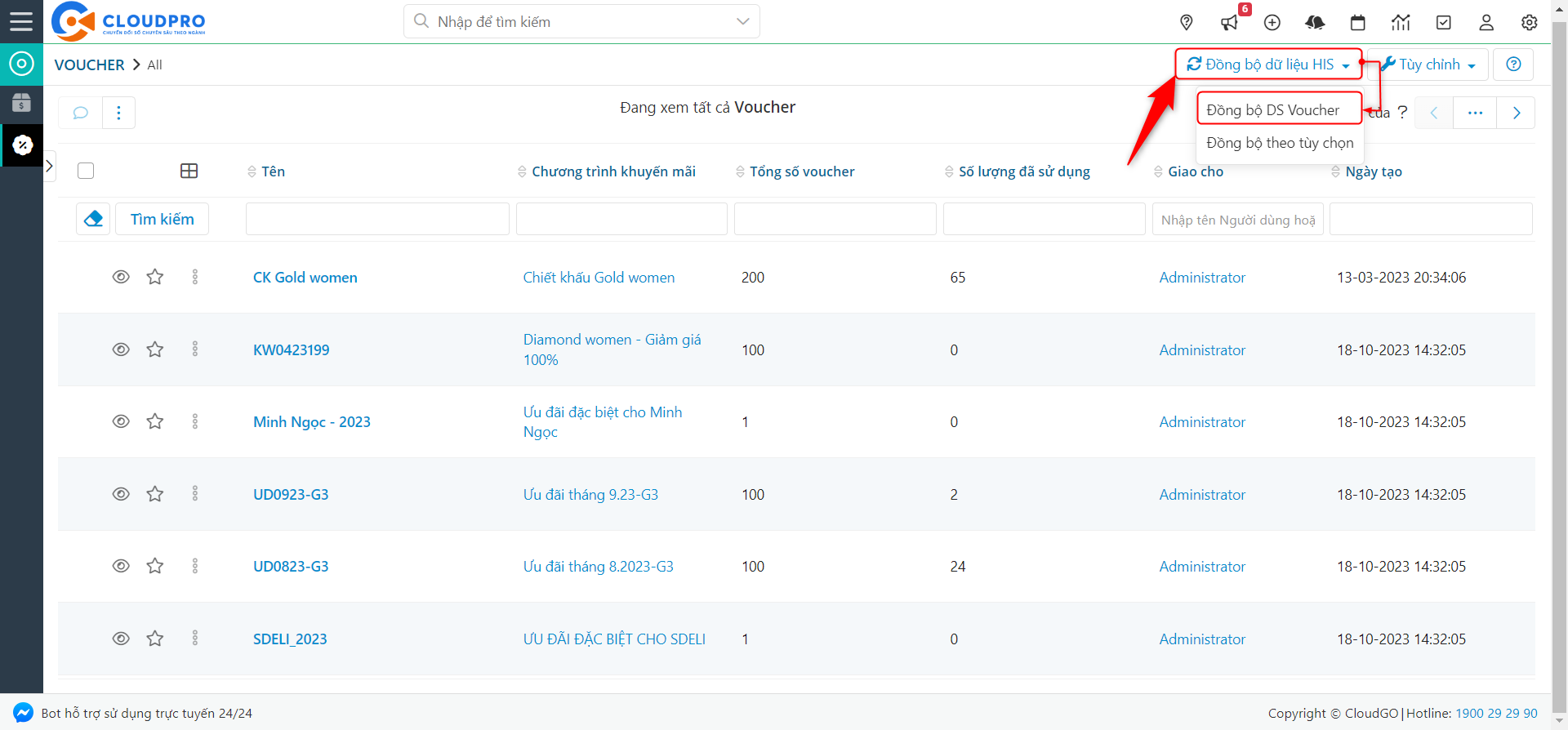Click the Ngày tạo filter input

[x=1431, y=219]
